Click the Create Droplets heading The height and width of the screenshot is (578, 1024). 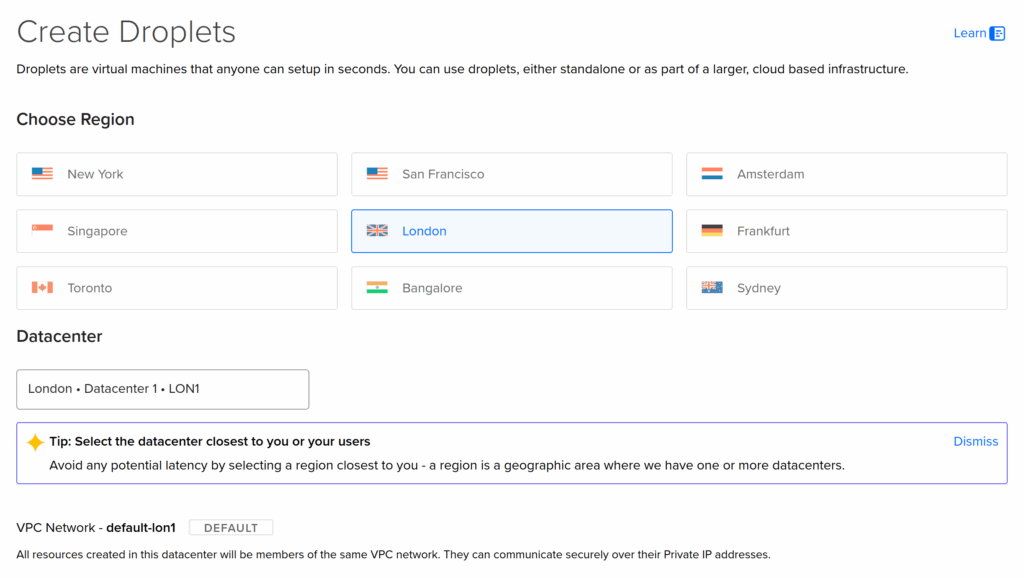tap(126, 32)
